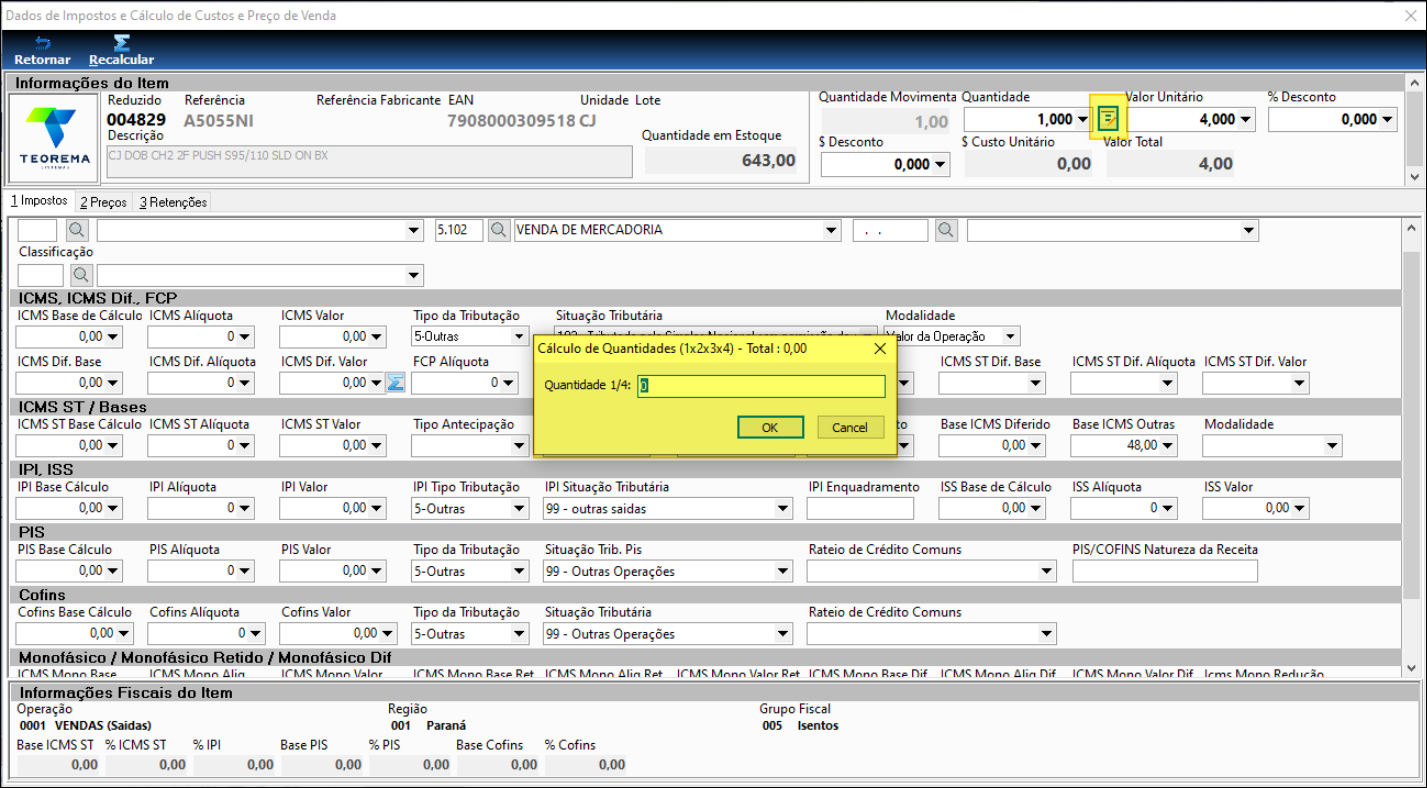Screen dimensions: 1427x788
Task: Click the first magnifier icon in Impostos row
Action: click(x=77, y=230)
